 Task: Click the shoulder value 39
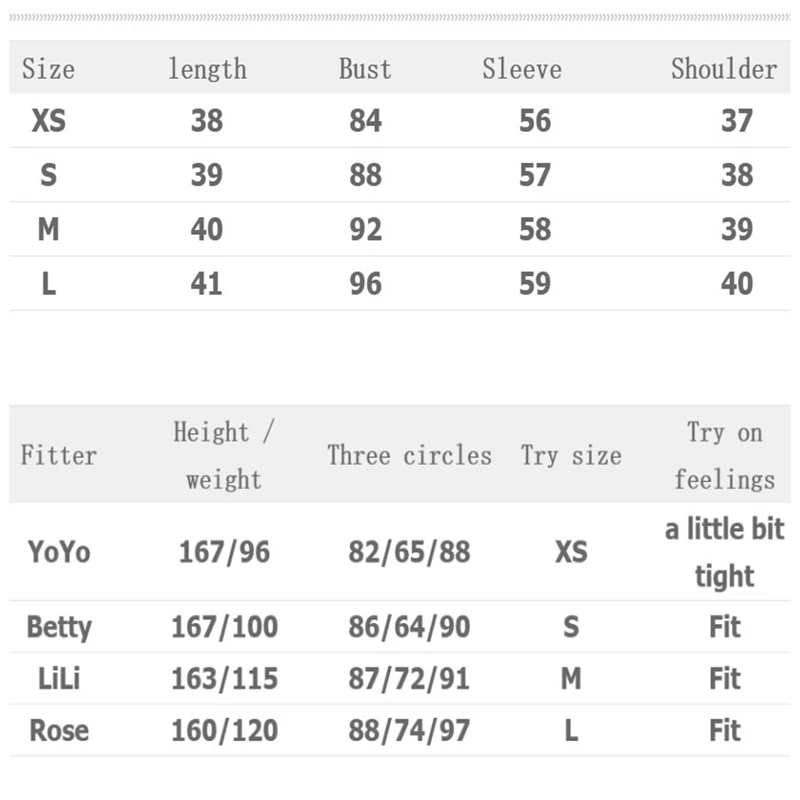click(737, 230)
